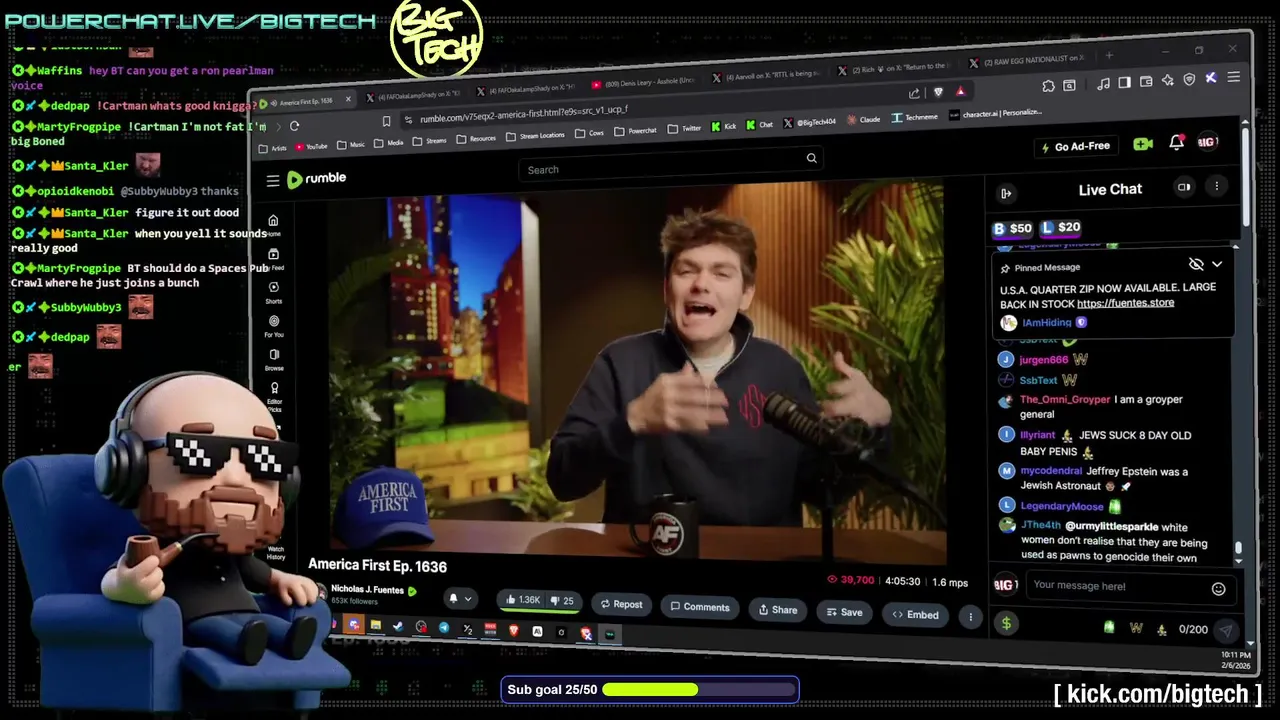Open Editor Picks in Rumble sidebar
This screenshot has width=1280, height=720.
[275, 396]
